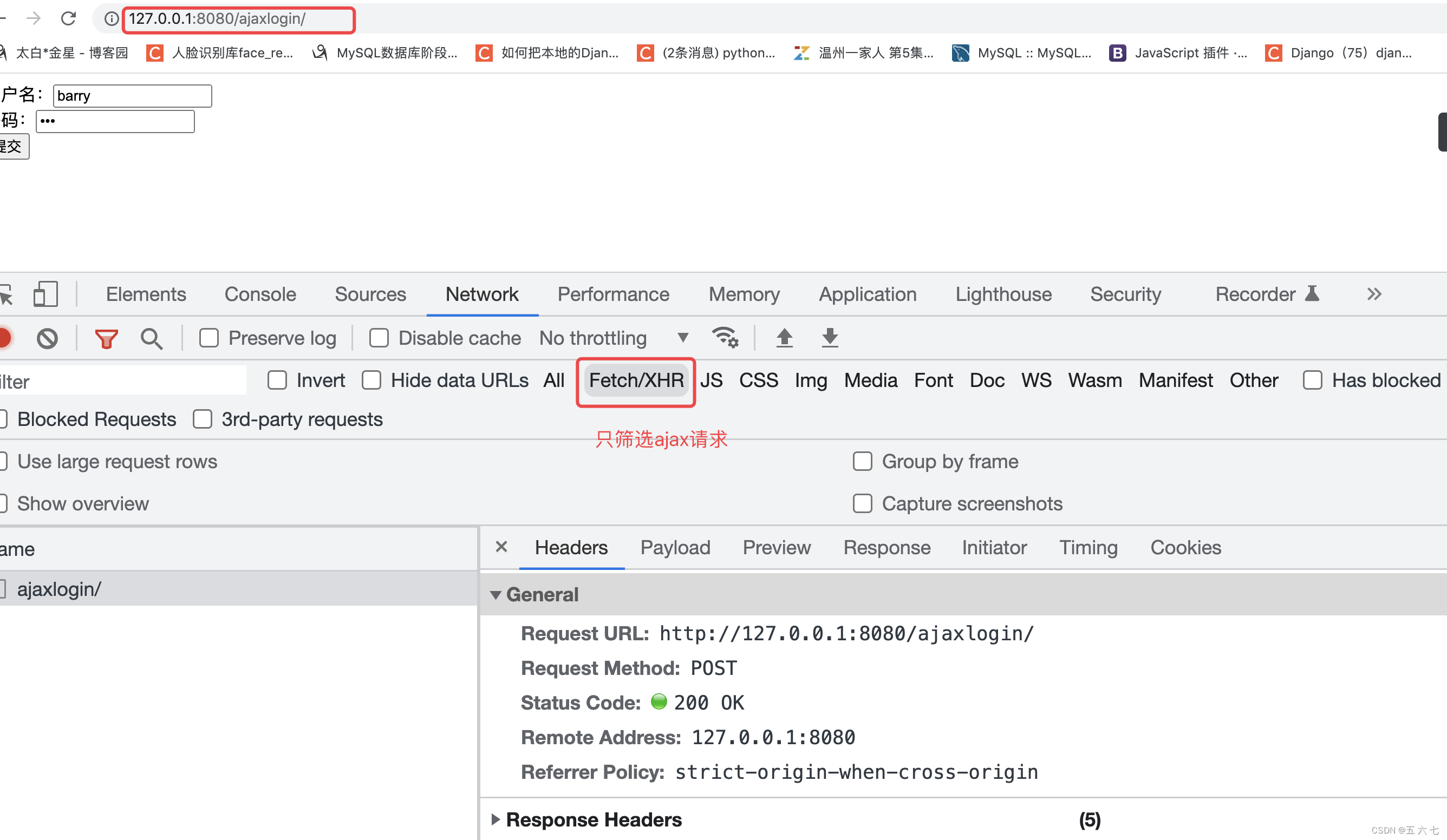Check Hide data URLs checkbox
Screen dimensions: 1447x840
click(371, 380)
